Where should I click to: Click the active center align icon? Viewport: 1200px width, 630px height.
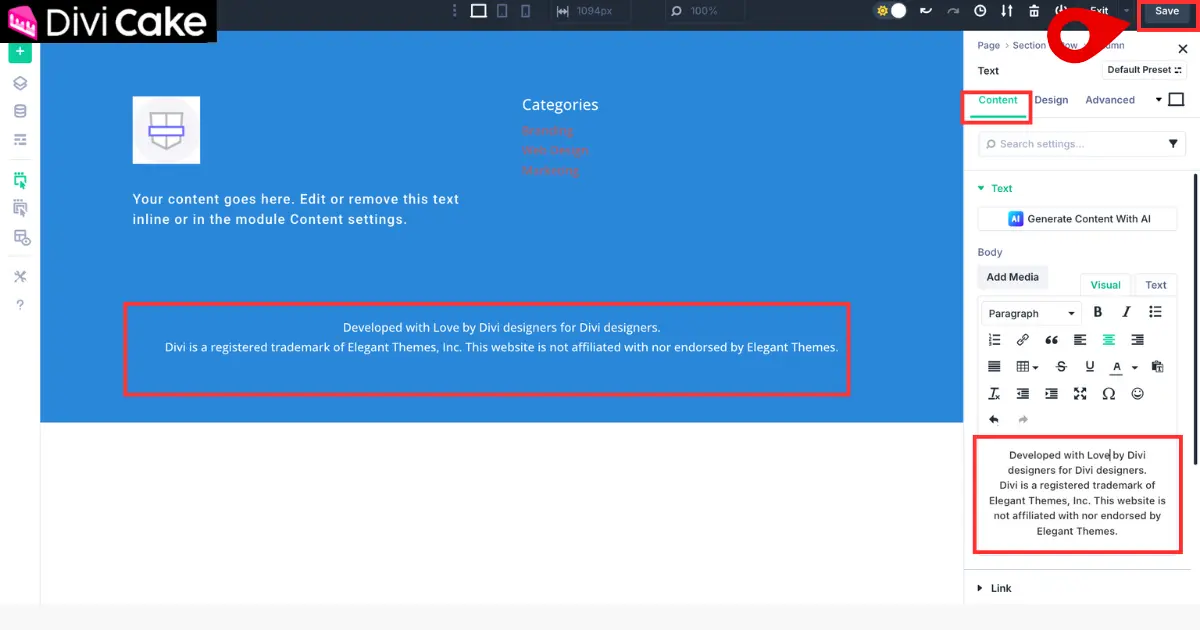tap(1108, 340)
